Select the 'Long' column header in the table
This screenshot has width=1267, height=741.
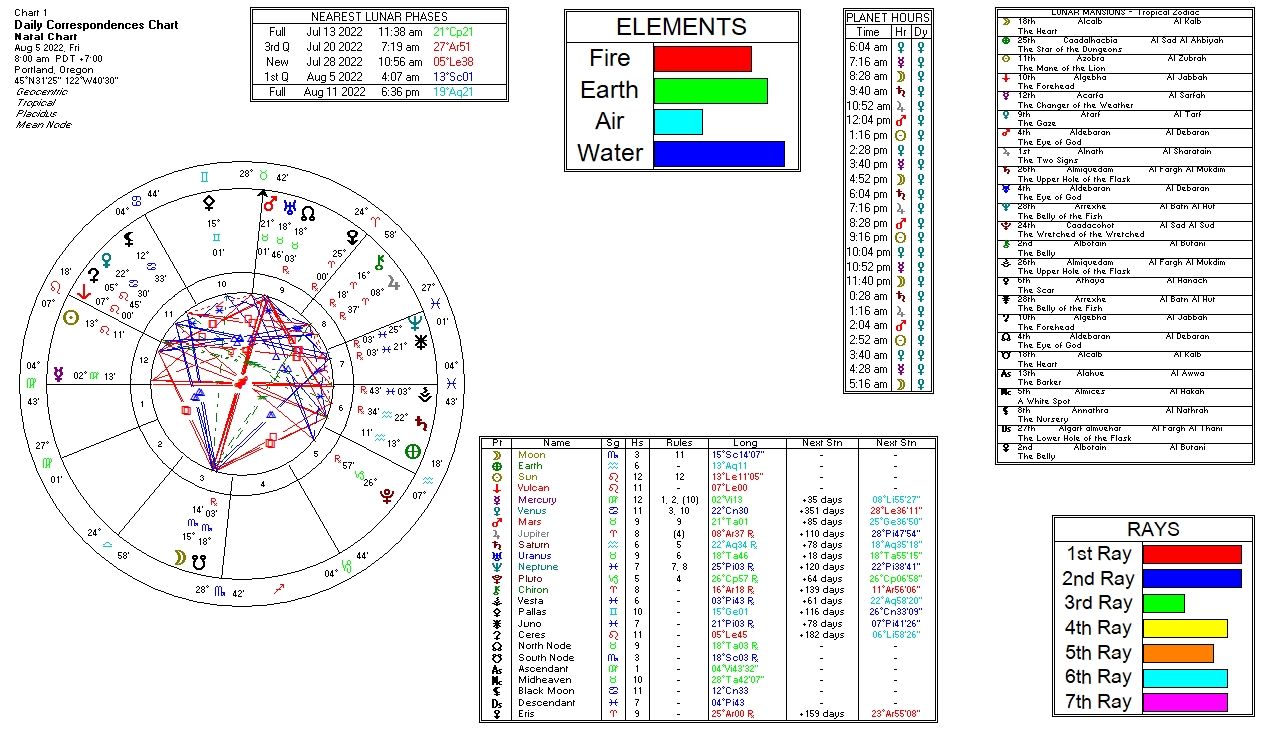click(x=746, y=443)
